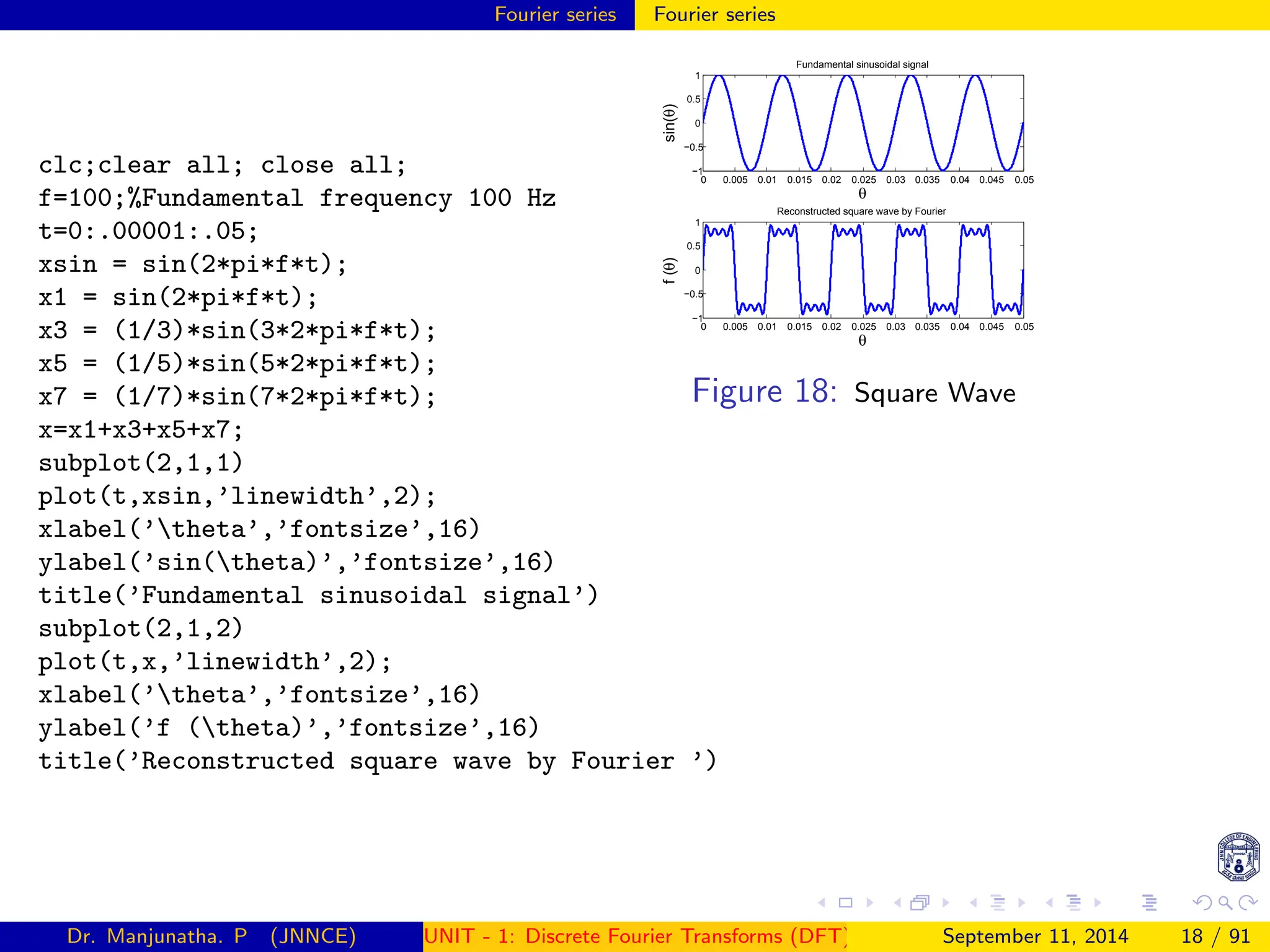Select the yellow Fourier series header tab
This screenshot has height=952, width=1270.
714,15
